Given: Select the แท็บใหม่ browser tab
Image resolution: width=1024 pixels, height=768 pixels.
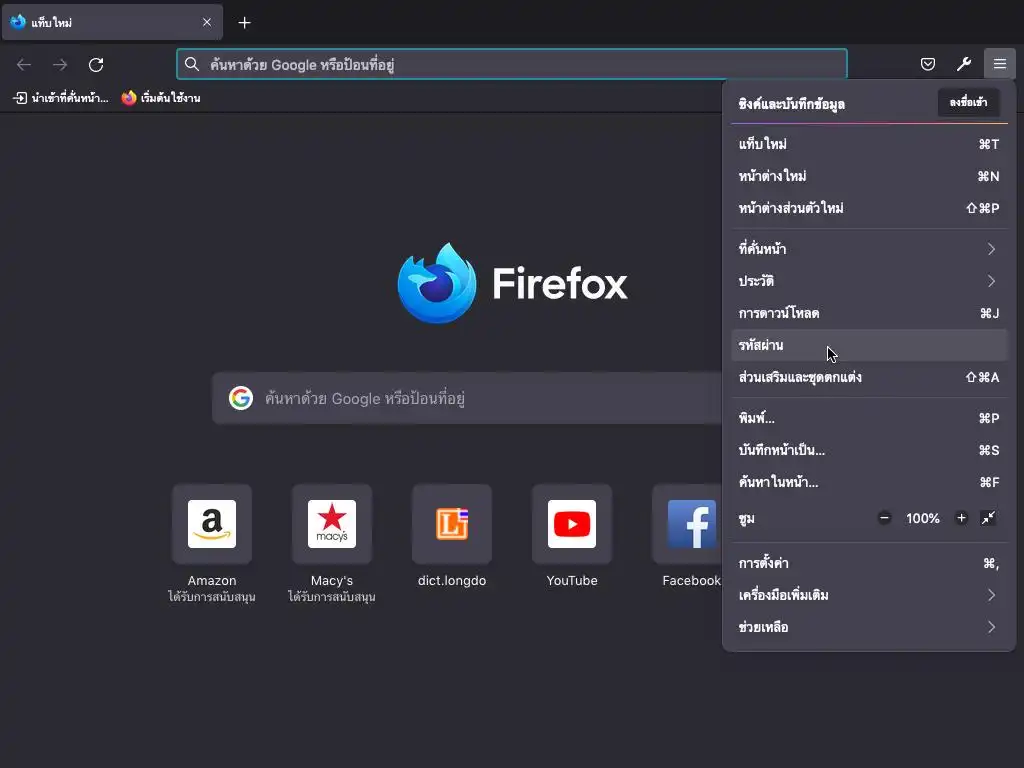Looking at the screenshot, I should pos(112,22).
